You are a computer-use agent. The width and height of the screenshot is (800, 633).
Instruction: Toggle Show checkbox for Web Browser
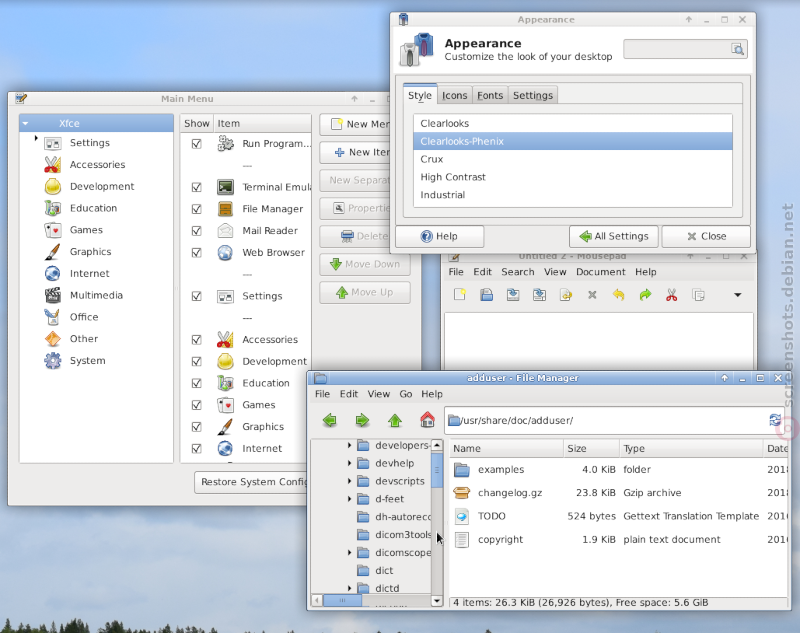196,252
